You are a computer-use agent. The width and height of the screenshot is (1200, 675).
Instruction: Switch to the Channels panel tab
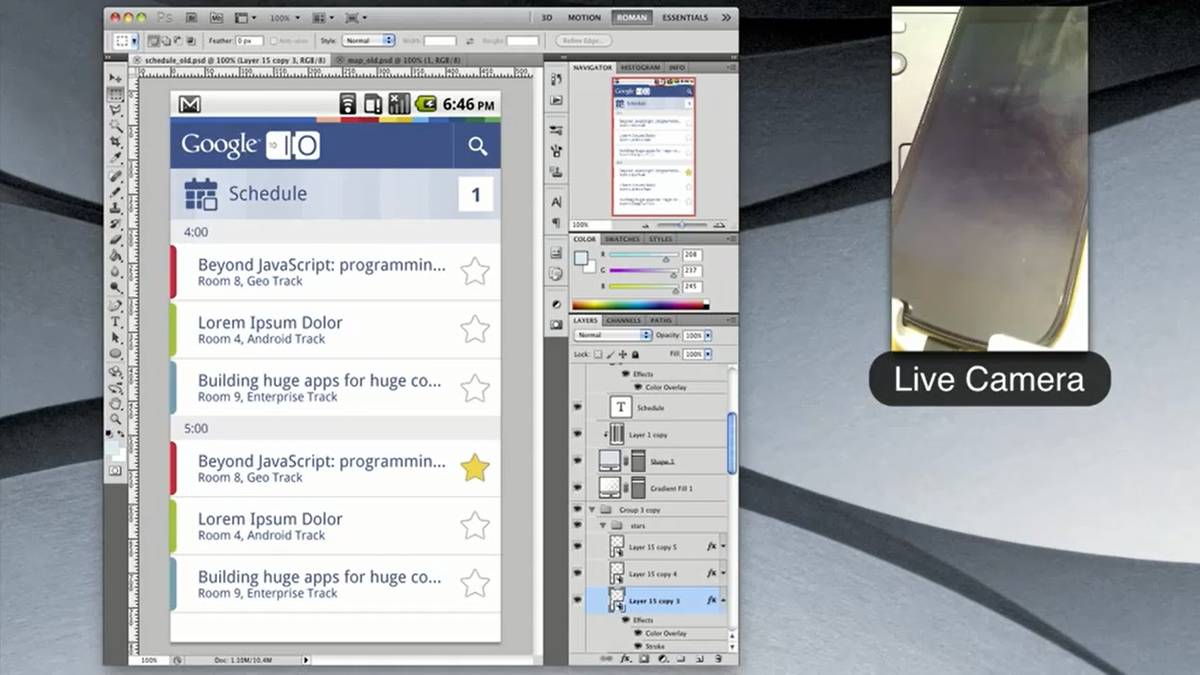(624, 320)
